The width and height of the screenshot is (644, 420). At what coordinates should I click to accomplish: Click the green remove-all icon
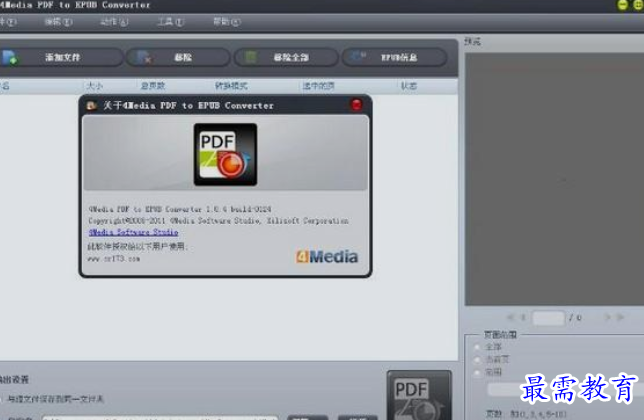(251, 57)
